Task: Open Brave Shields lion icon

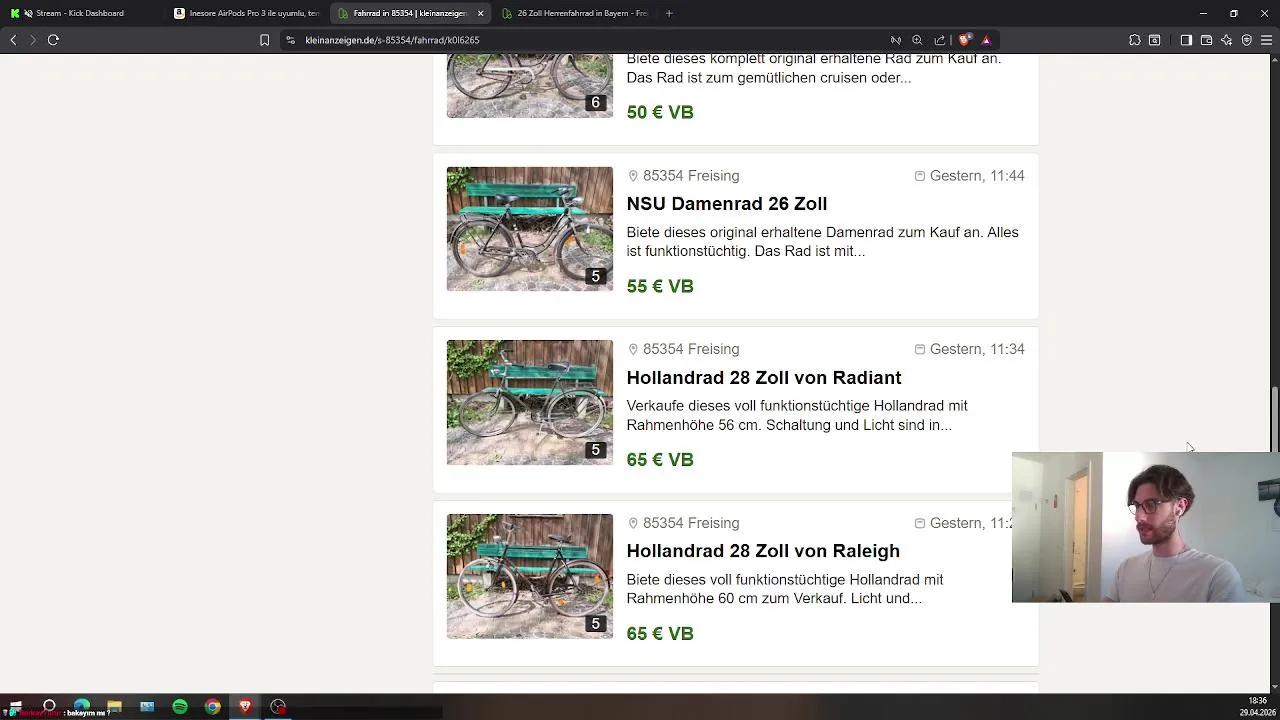Action: pos(964,40)
